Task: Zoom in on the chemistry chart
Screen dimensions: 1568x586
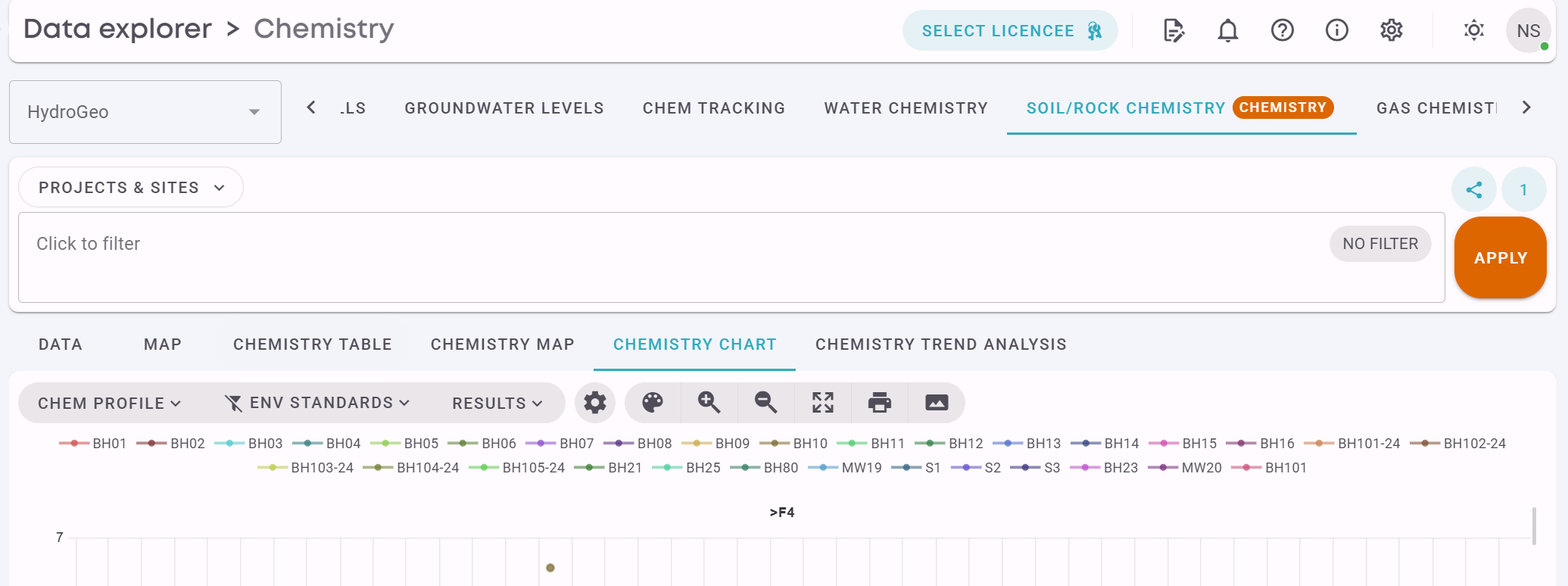Action: [x=709, y=402]
